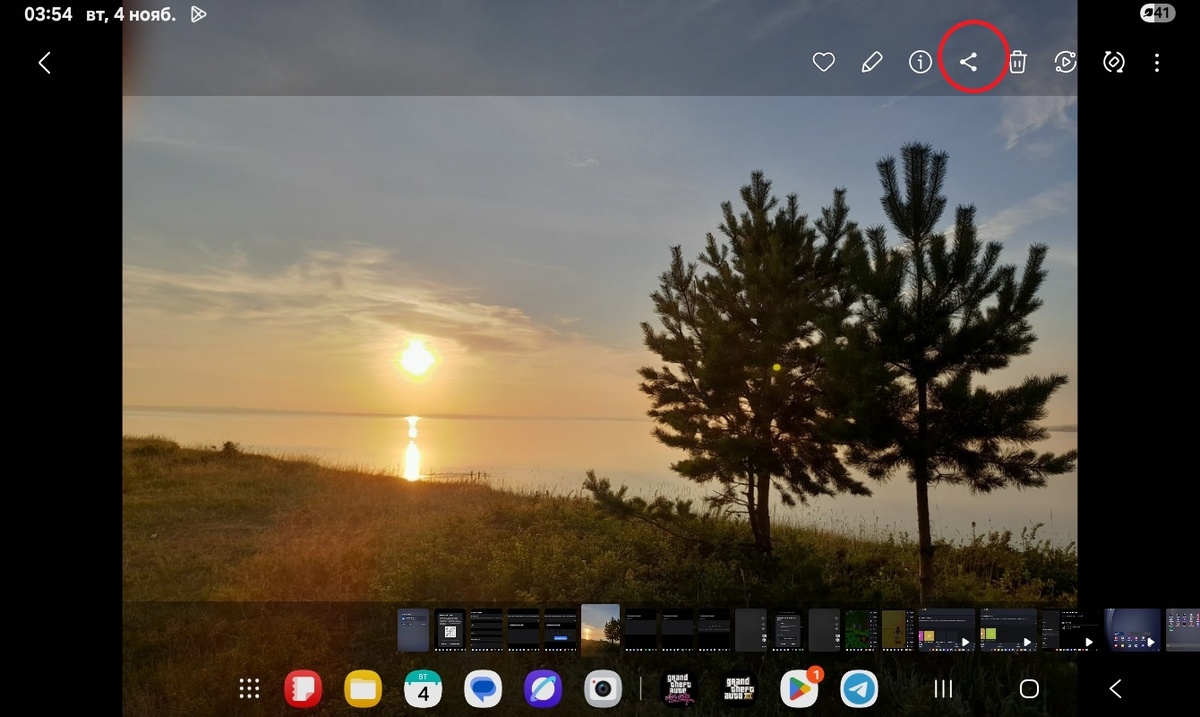The width and height of the screenshot is (1200, 717).
Task: Mark photo as favorite with heart icon
Action: point(823,62)
